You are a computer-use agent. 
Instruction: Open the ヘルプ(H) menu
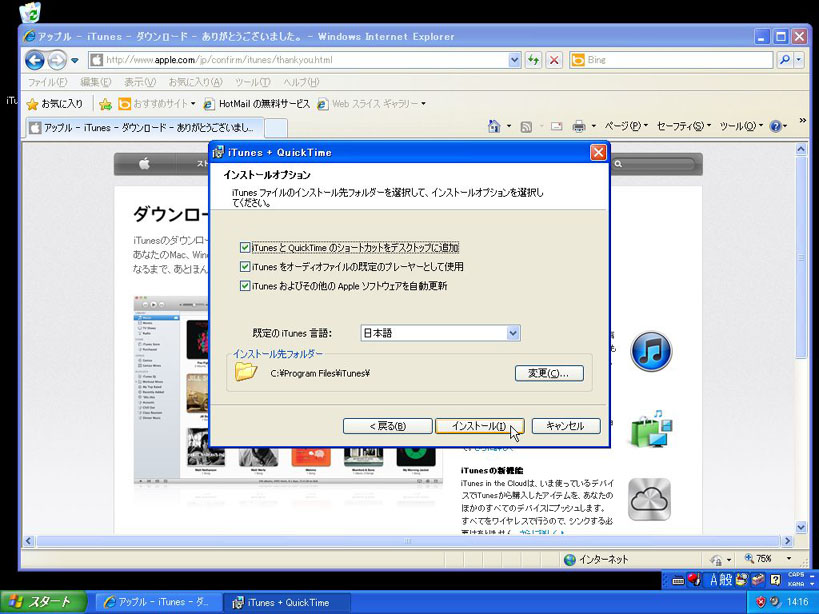coord(301,82)
